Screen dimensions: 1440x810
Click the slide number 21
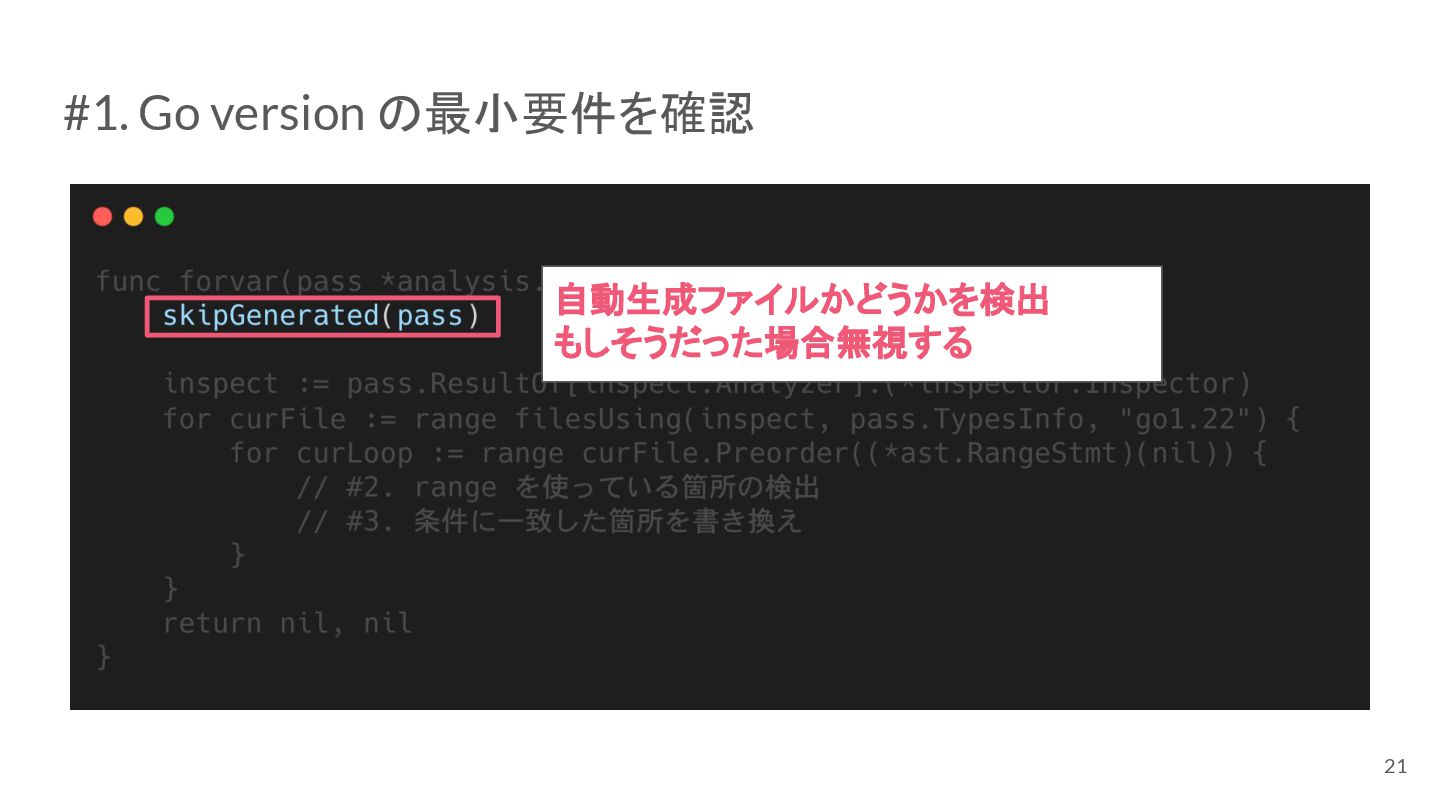click(x=1395, y=767)
